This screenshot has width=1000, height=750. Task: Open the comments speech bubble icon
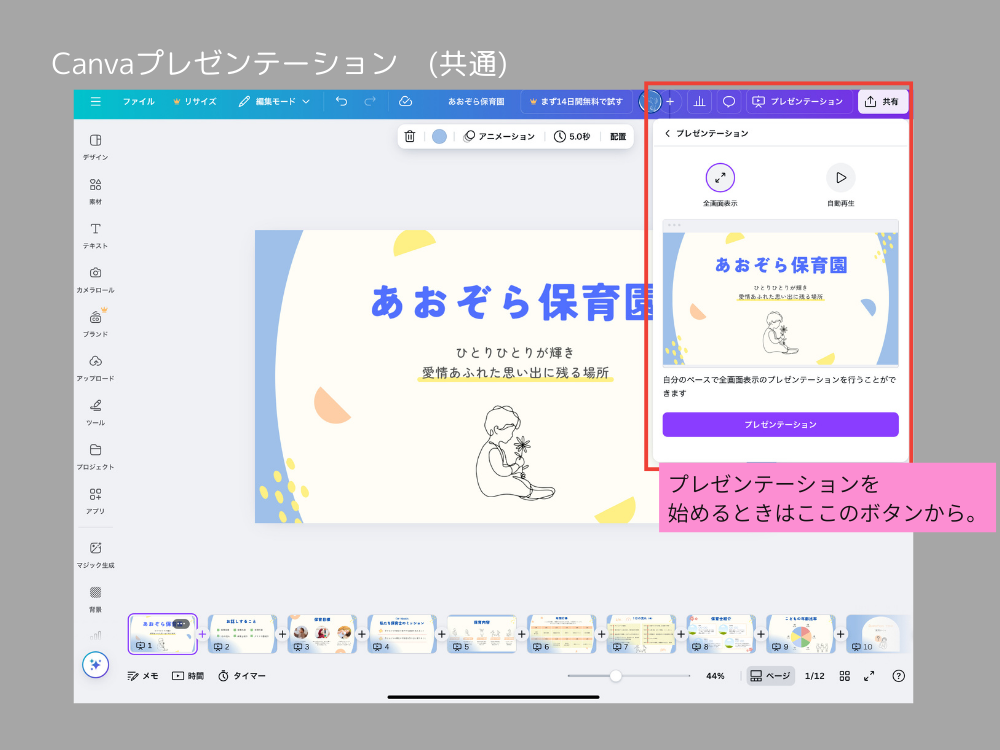point(729,101)
